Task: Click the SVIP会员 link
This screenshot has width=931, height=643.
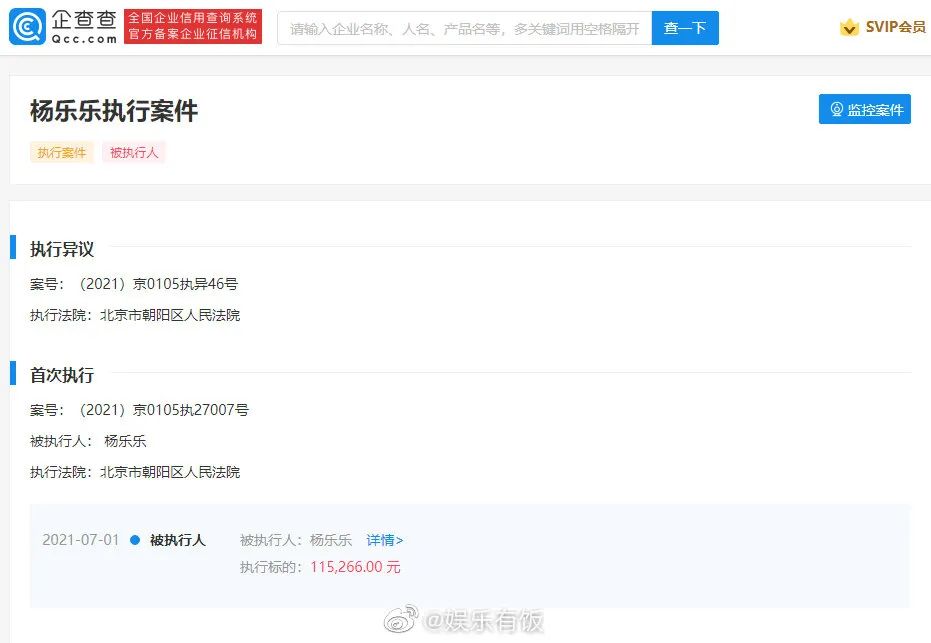Action: [x=895, y=27]
